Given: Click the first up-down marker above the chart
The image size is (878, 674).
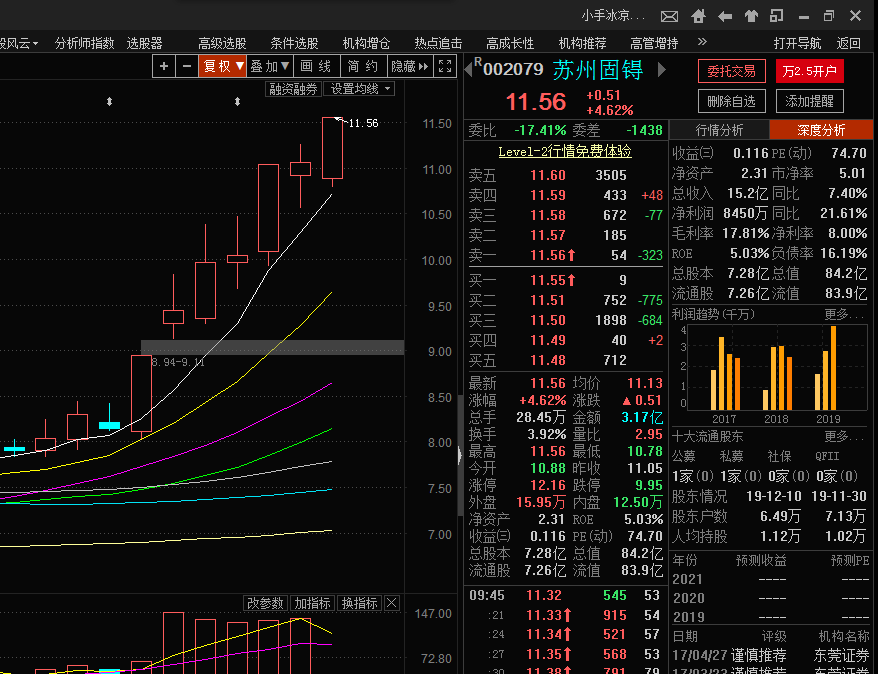Looking at the screenshot, I should (x=110, y=101).
